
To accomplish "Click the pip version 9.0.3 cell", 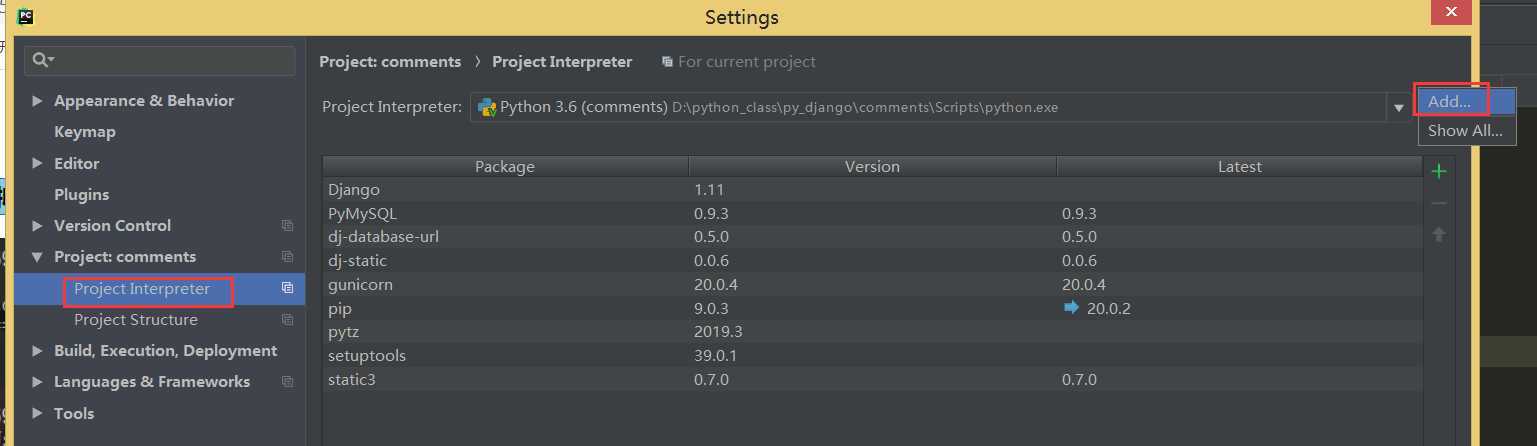I will [x=872, y=309].
